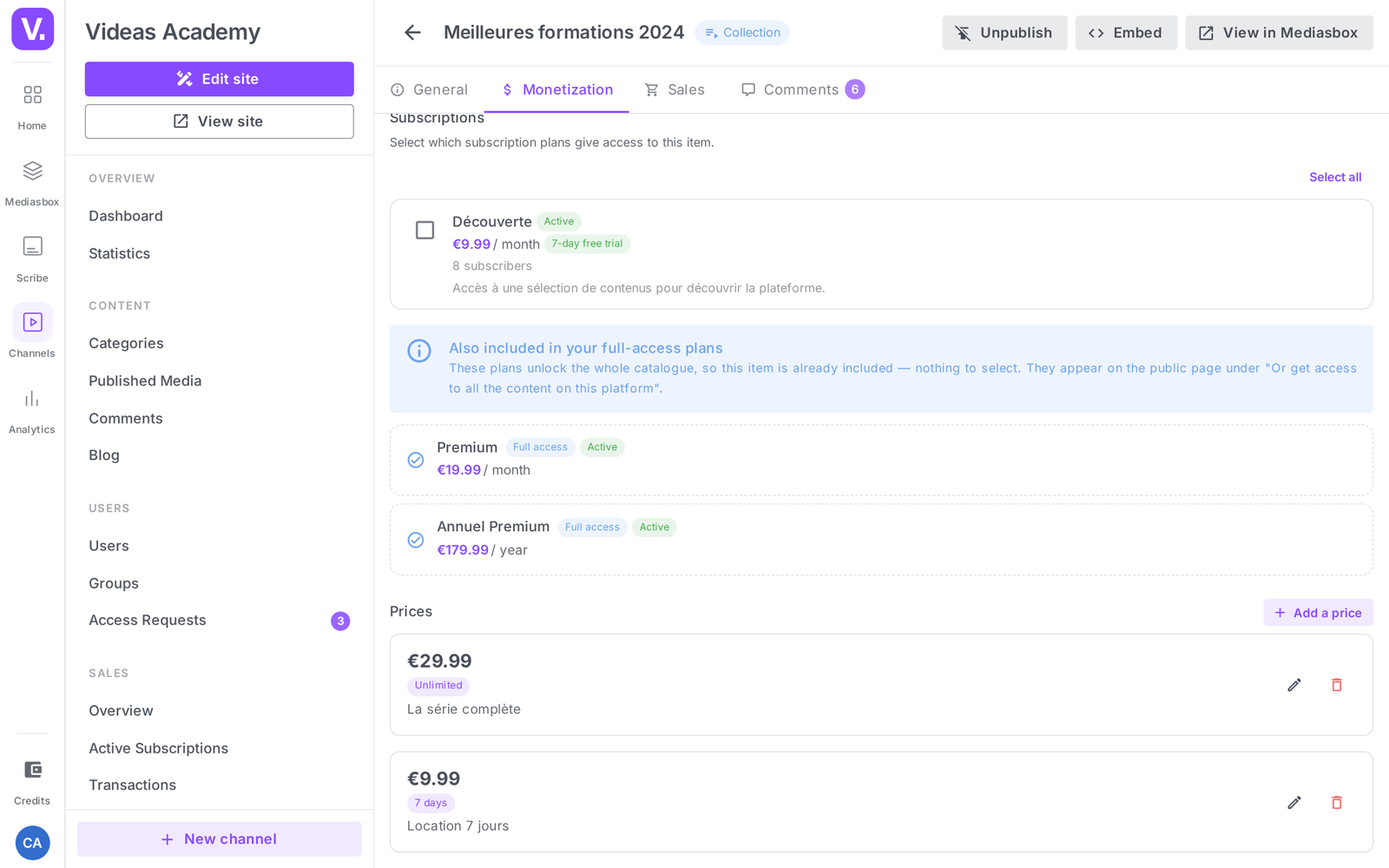Click 'La série complète' description

click(464, 709)
